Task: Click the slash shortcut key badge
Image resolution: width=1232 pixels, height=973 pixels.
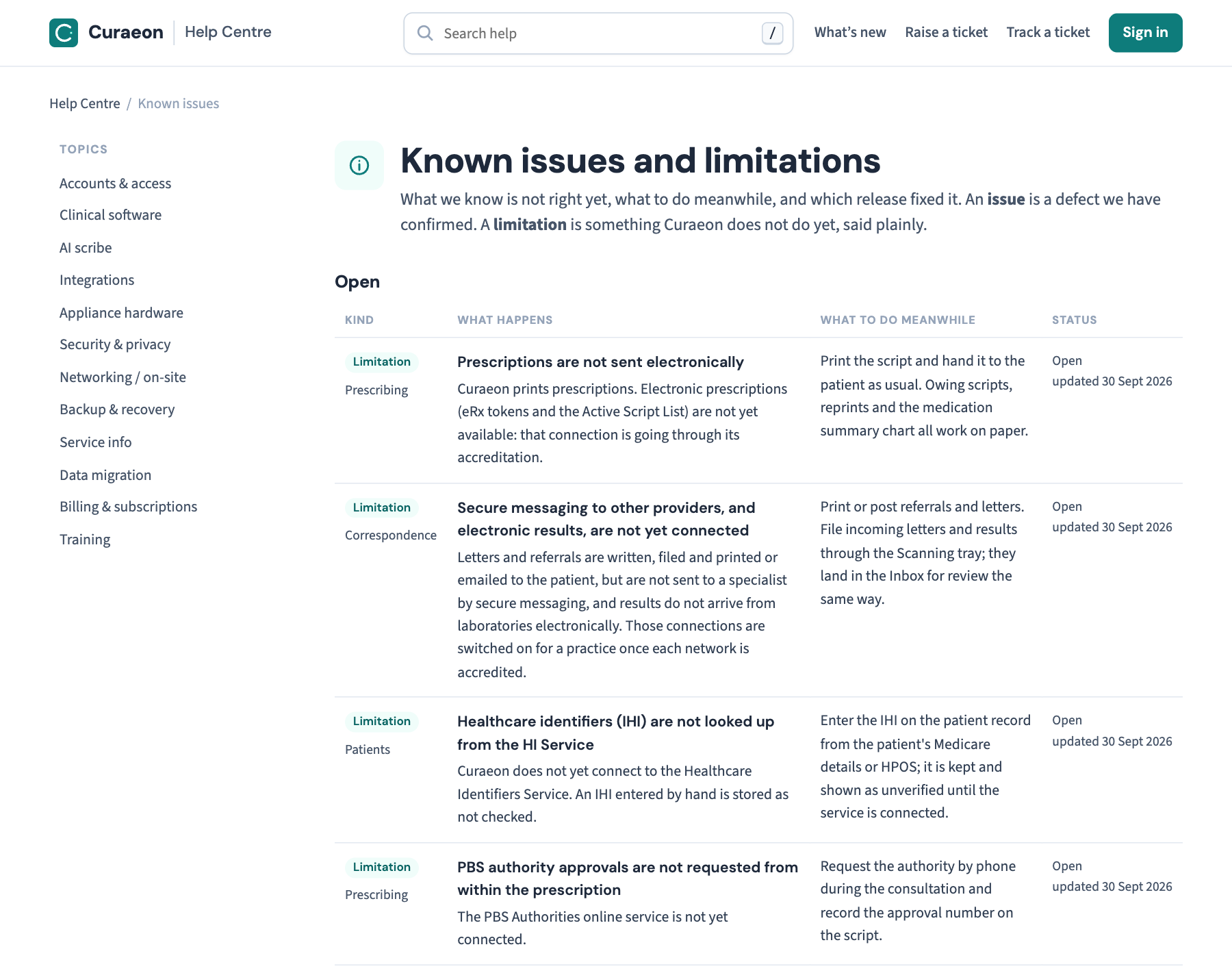Action: (772, 33)
